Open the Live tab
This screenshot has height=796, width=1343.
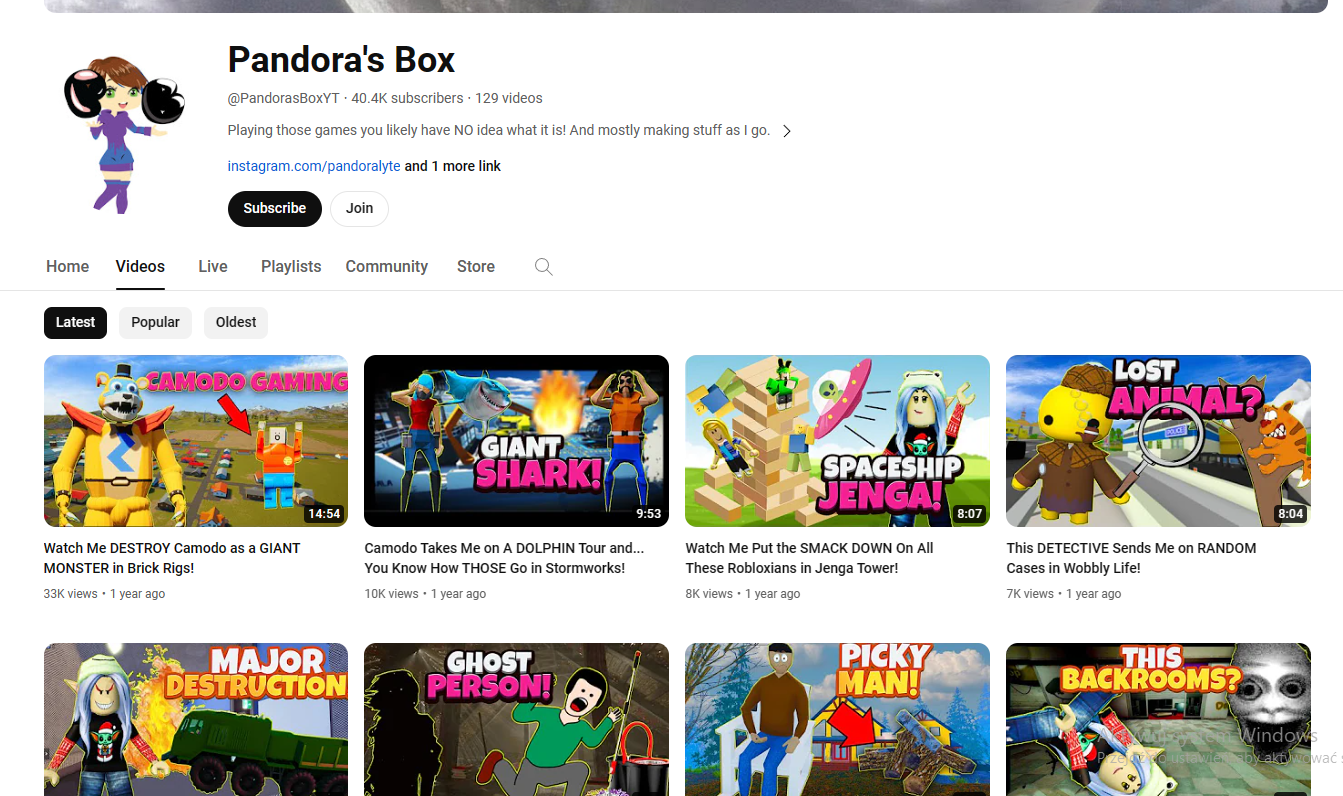213,267
